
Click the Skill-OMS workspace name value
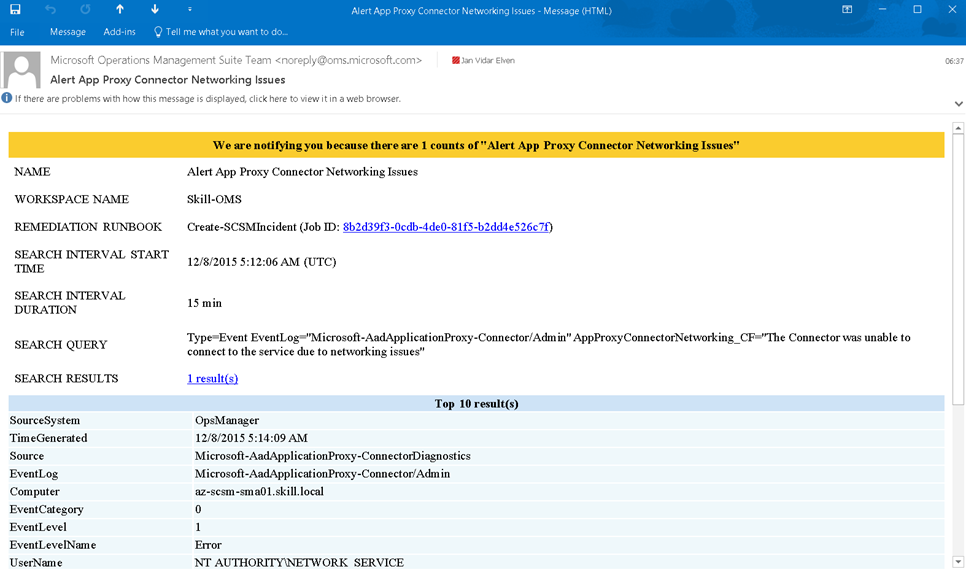click(x=214, y=199)
